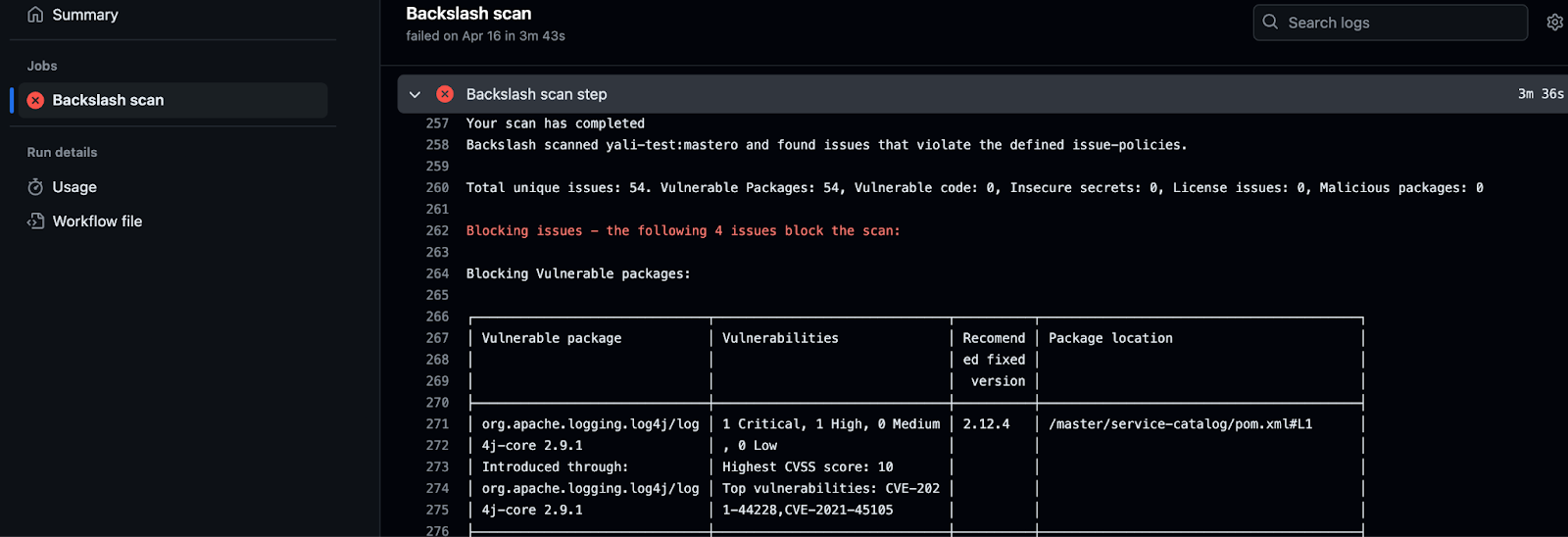Click the Workflow file icon

click(35, 221)
